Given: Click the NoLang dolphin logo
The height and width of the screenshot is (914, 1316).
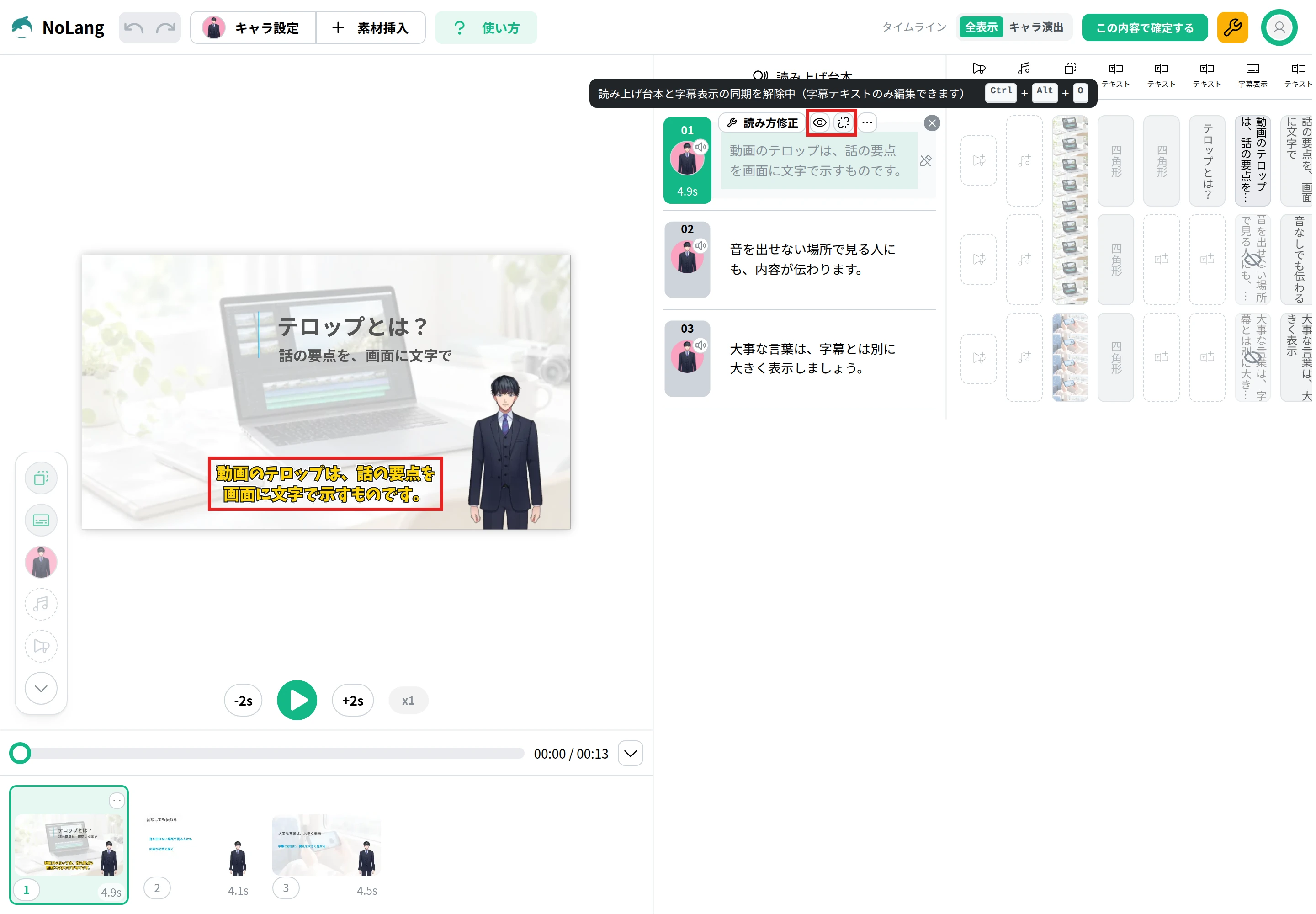Looking at the screenshot, I should [23, 27].
